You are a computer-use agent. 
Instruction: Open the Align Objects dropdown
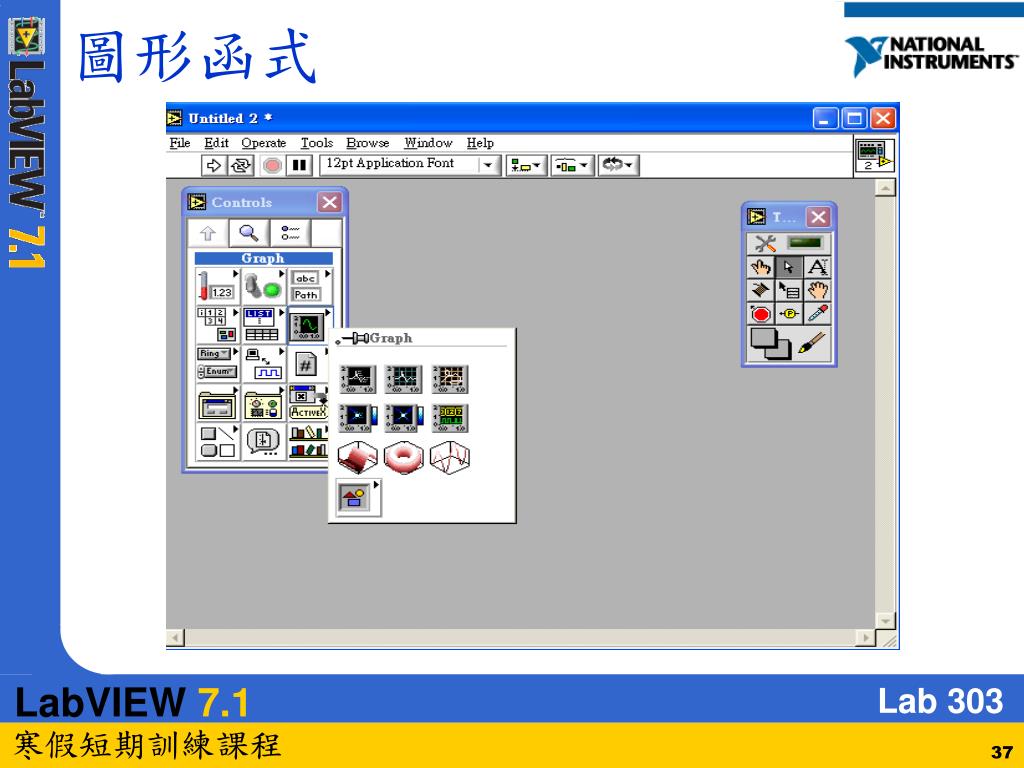coord(526,165)
